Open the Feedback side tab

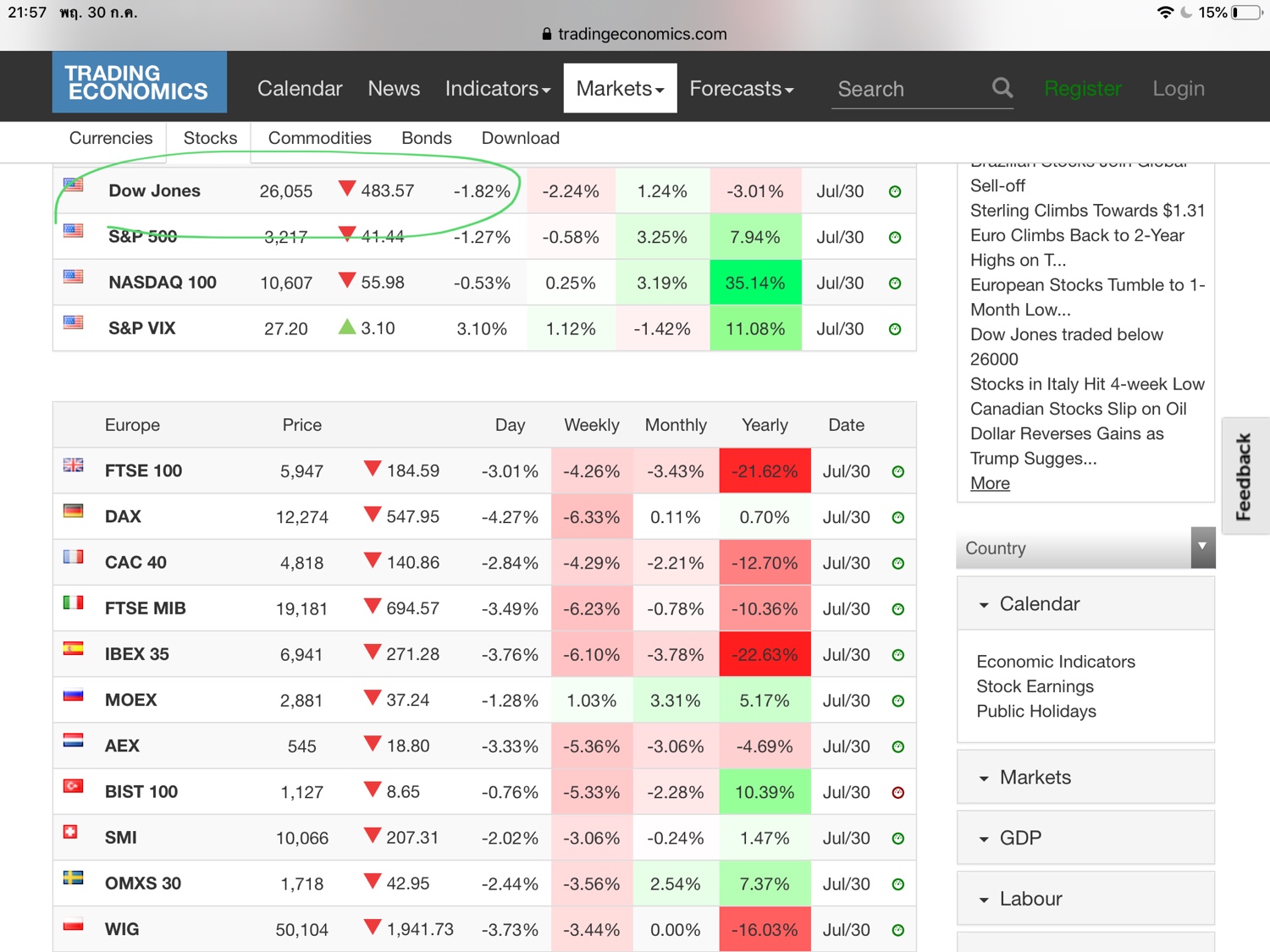tap(1244, 476)
